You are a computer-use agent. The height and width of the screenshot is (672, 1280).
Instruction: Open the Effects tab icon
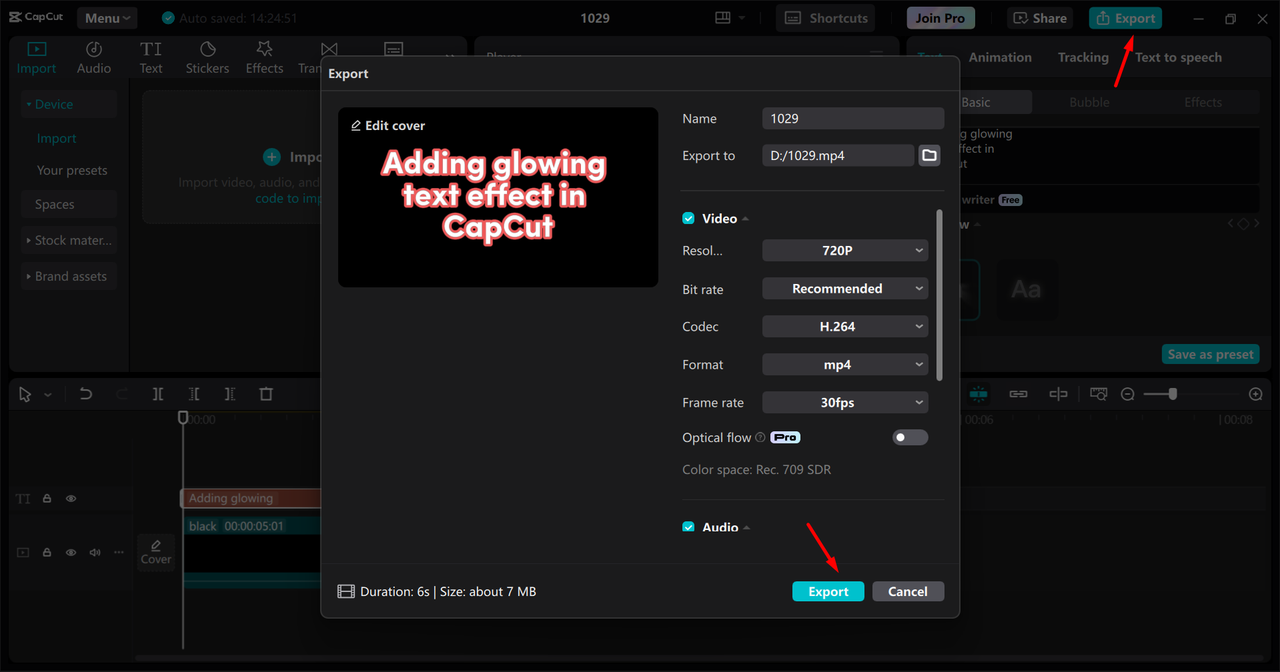(265, 49)
